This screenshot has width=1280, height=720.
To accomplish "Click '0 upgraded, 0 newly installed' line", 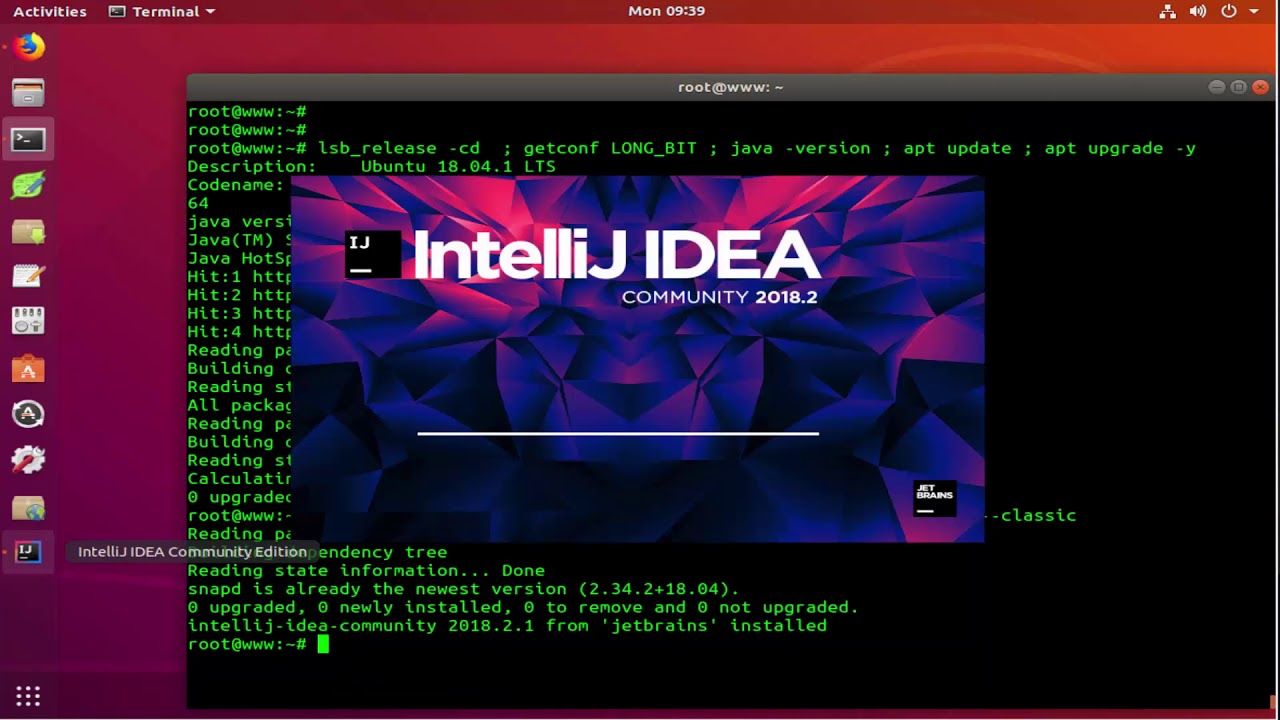I will click(523, 607).
